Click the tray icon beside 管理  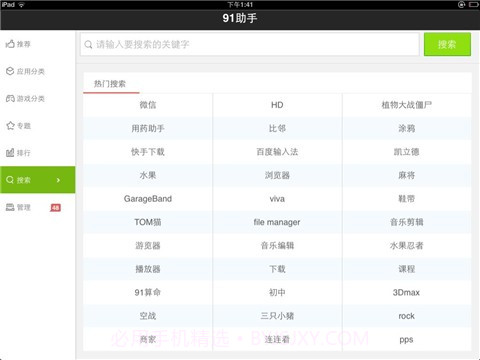(10, 207)
